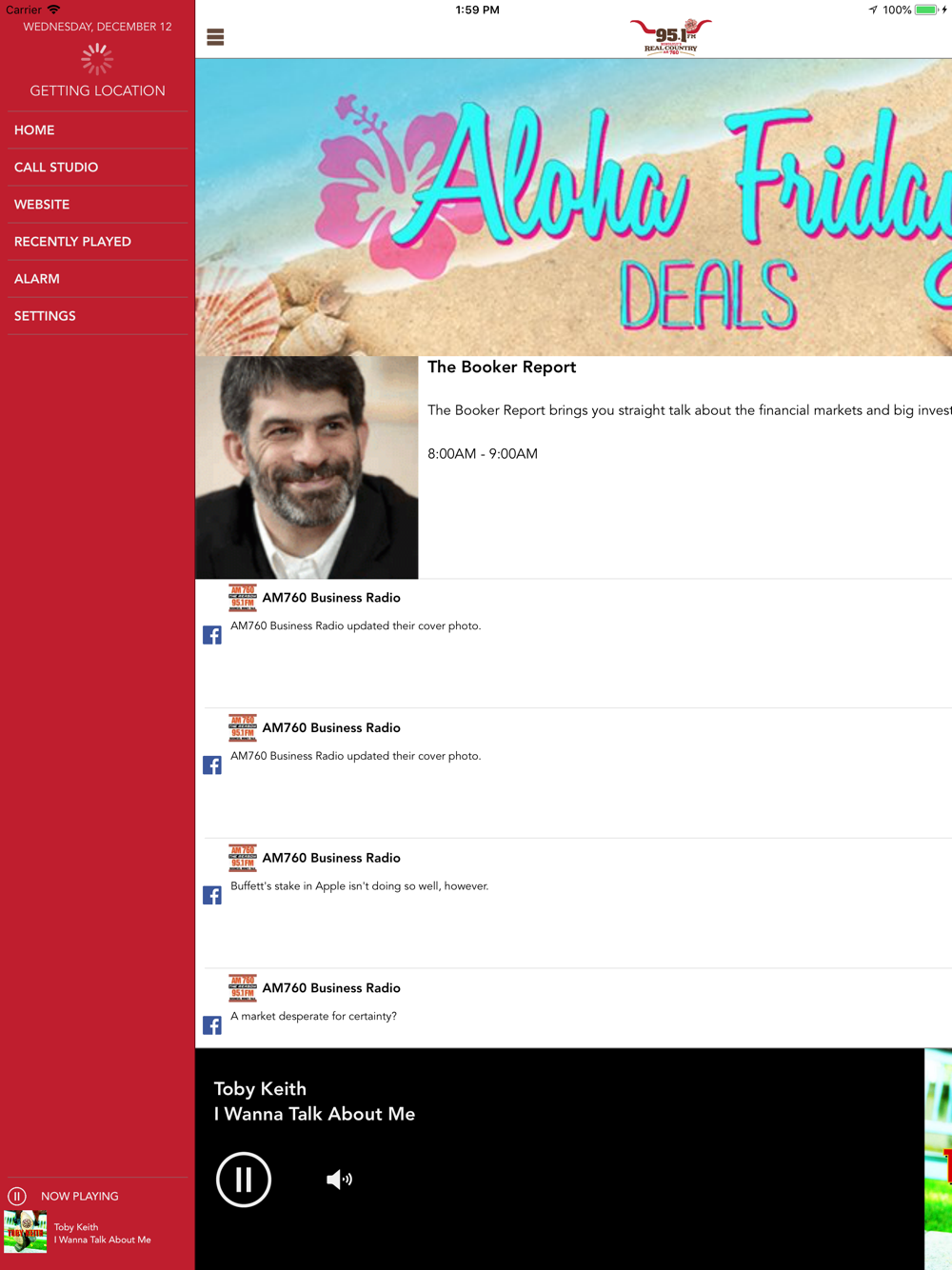Open the Home menu item
The width and height of the screenshot is (952, 1270).
[97, 130]
